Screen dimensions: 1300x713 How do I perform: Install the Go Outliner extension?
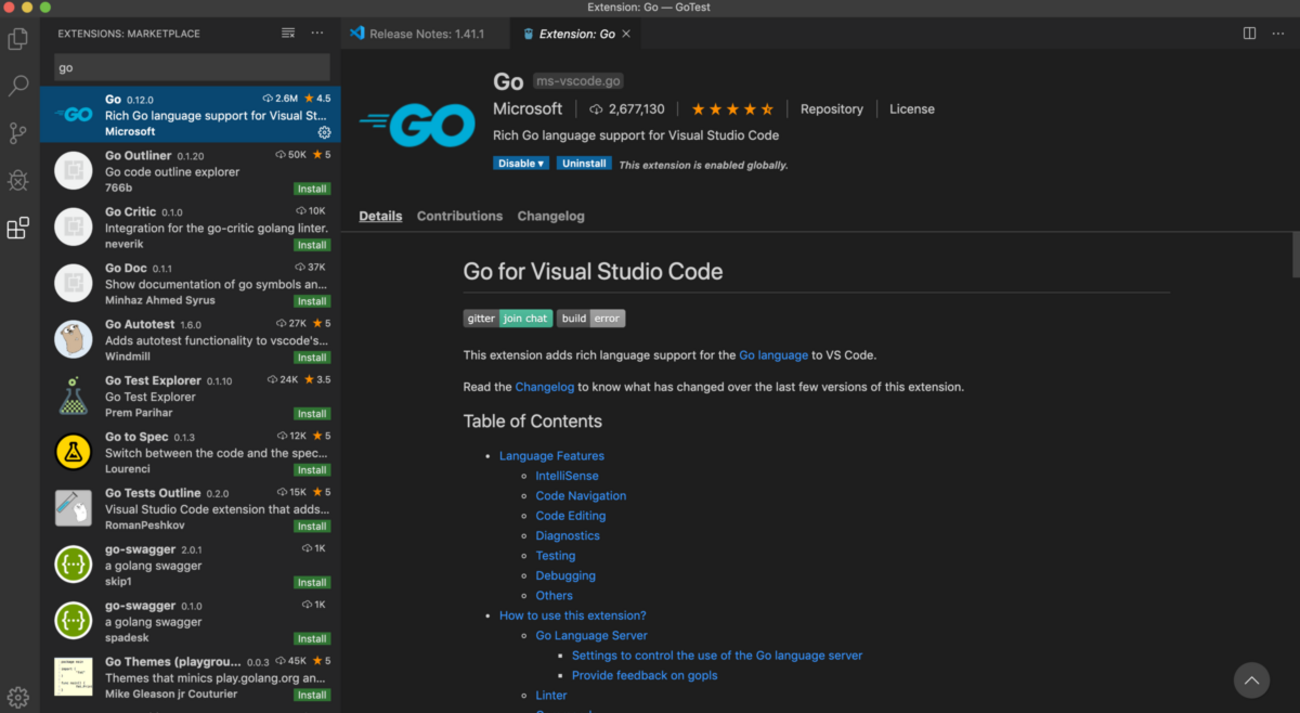(312, 188)
